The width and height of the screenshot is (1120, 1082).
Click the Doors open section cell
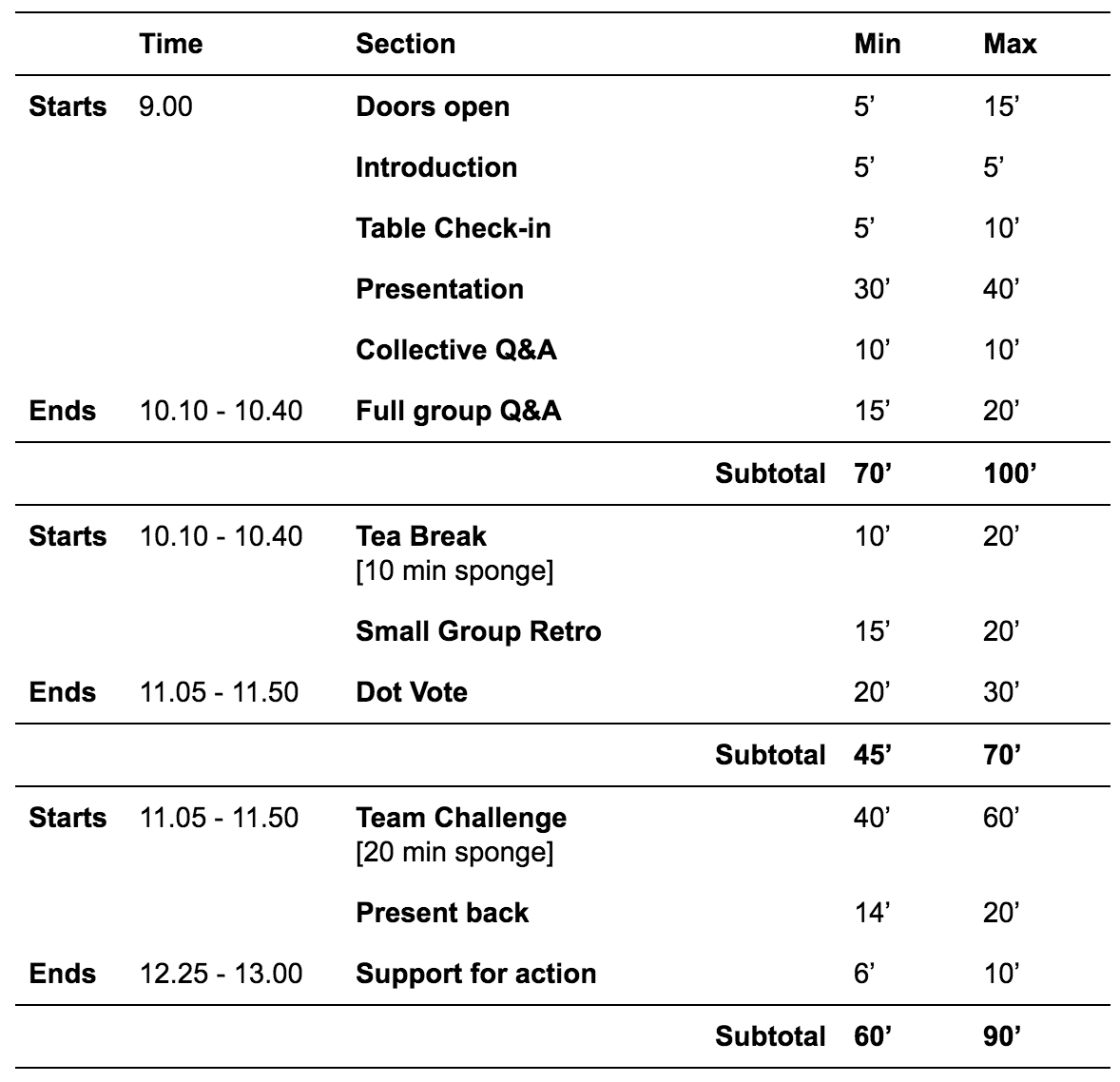pos(433,107)
